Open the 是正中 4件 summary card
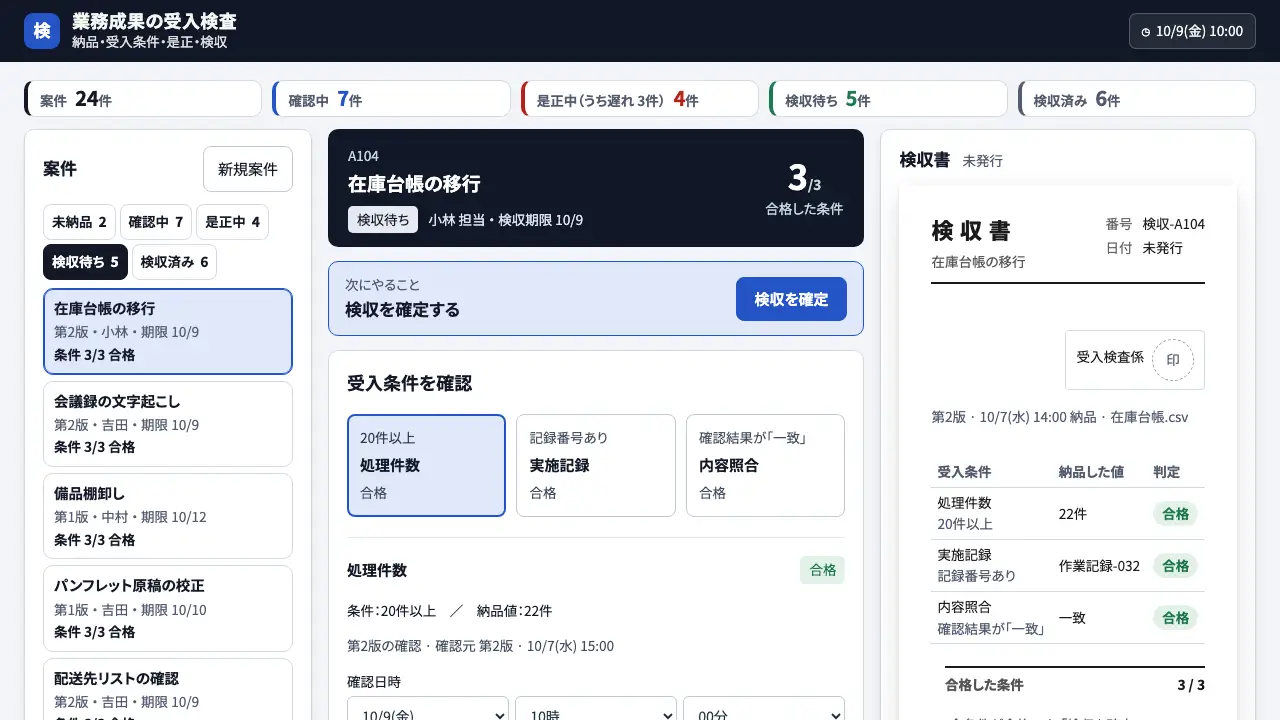 tap(639, 99)
